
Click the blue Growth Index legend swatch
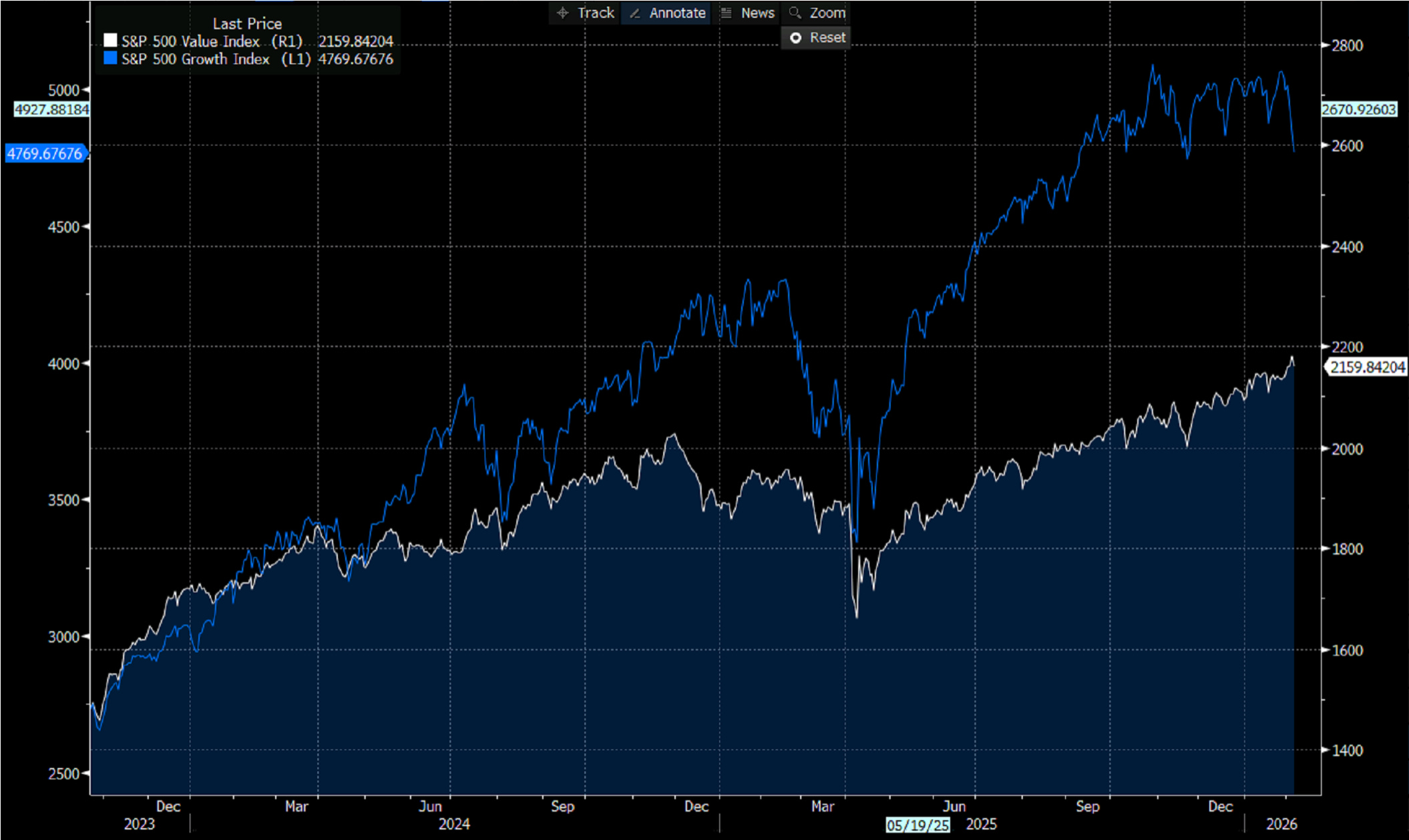point(111,59)
